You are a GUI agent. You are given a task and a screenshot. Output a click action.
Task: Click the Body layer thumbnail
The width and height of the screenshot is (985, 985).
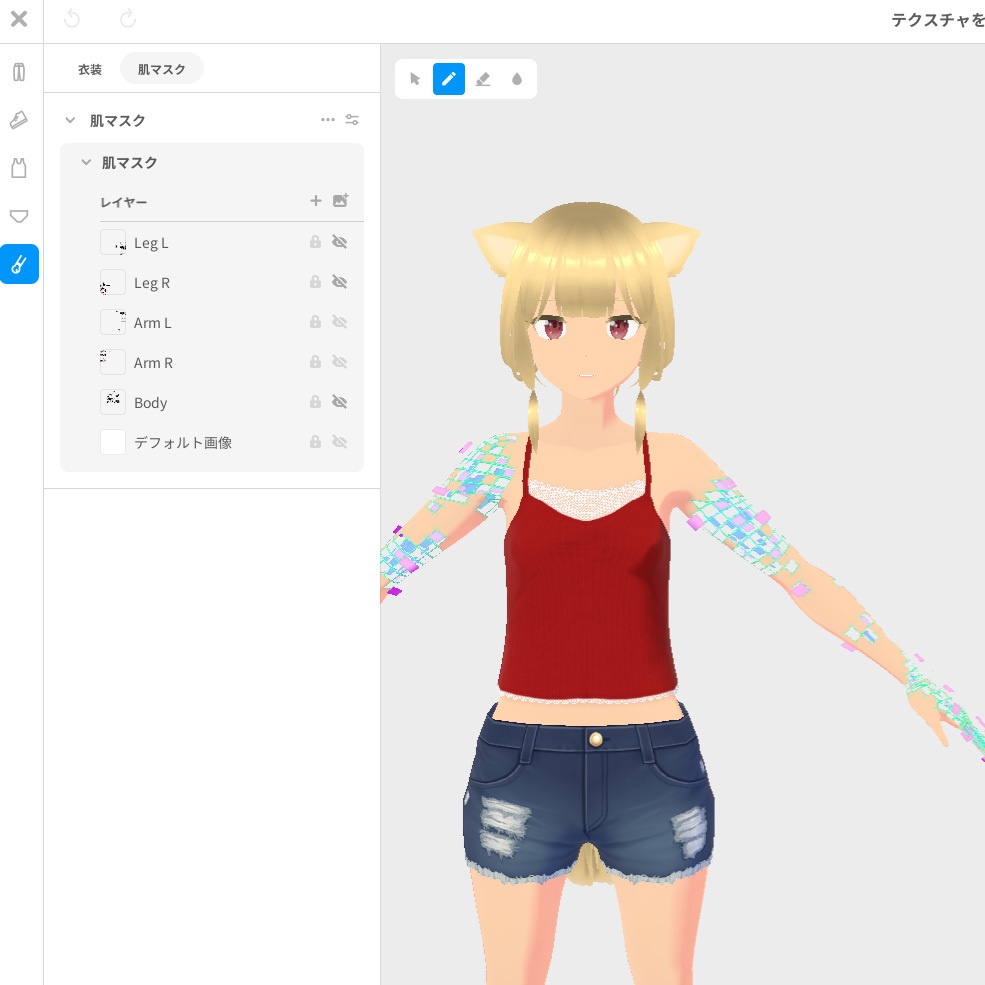113,402
